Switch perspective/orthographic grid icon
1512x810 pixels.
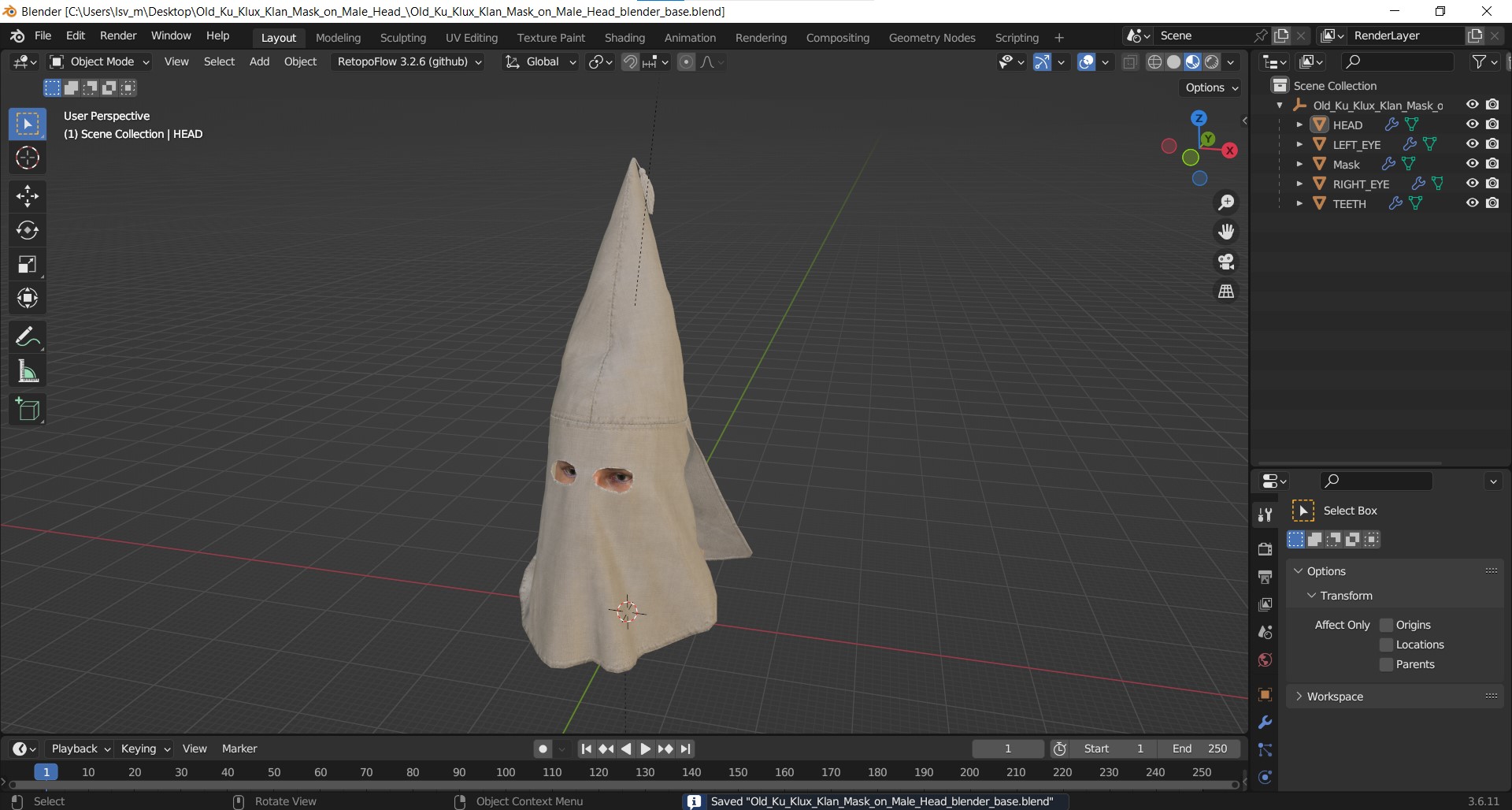tap(1226, 292)
